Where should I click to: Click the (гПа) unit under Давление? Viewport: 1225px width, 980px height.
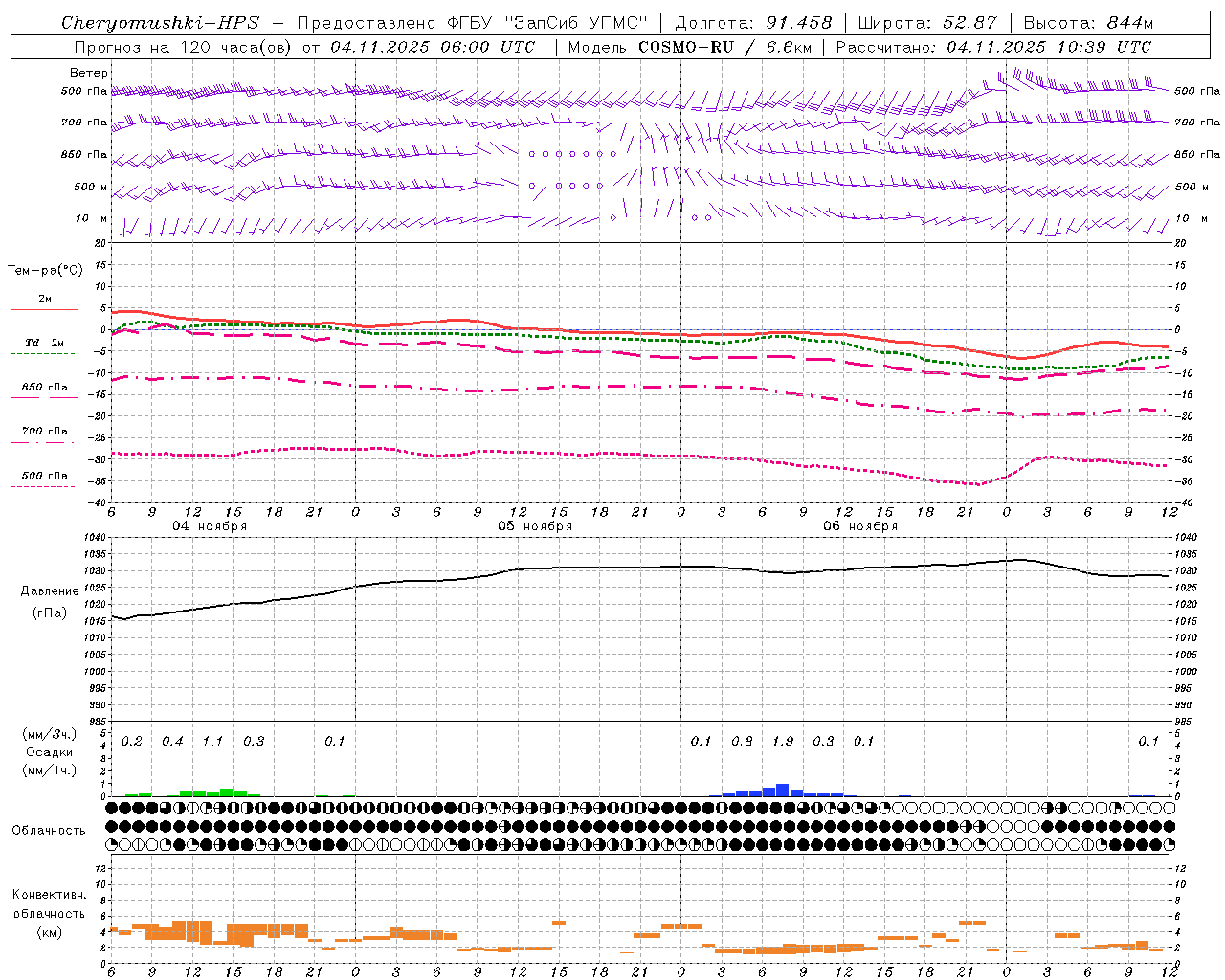click(x=50, y=613)
